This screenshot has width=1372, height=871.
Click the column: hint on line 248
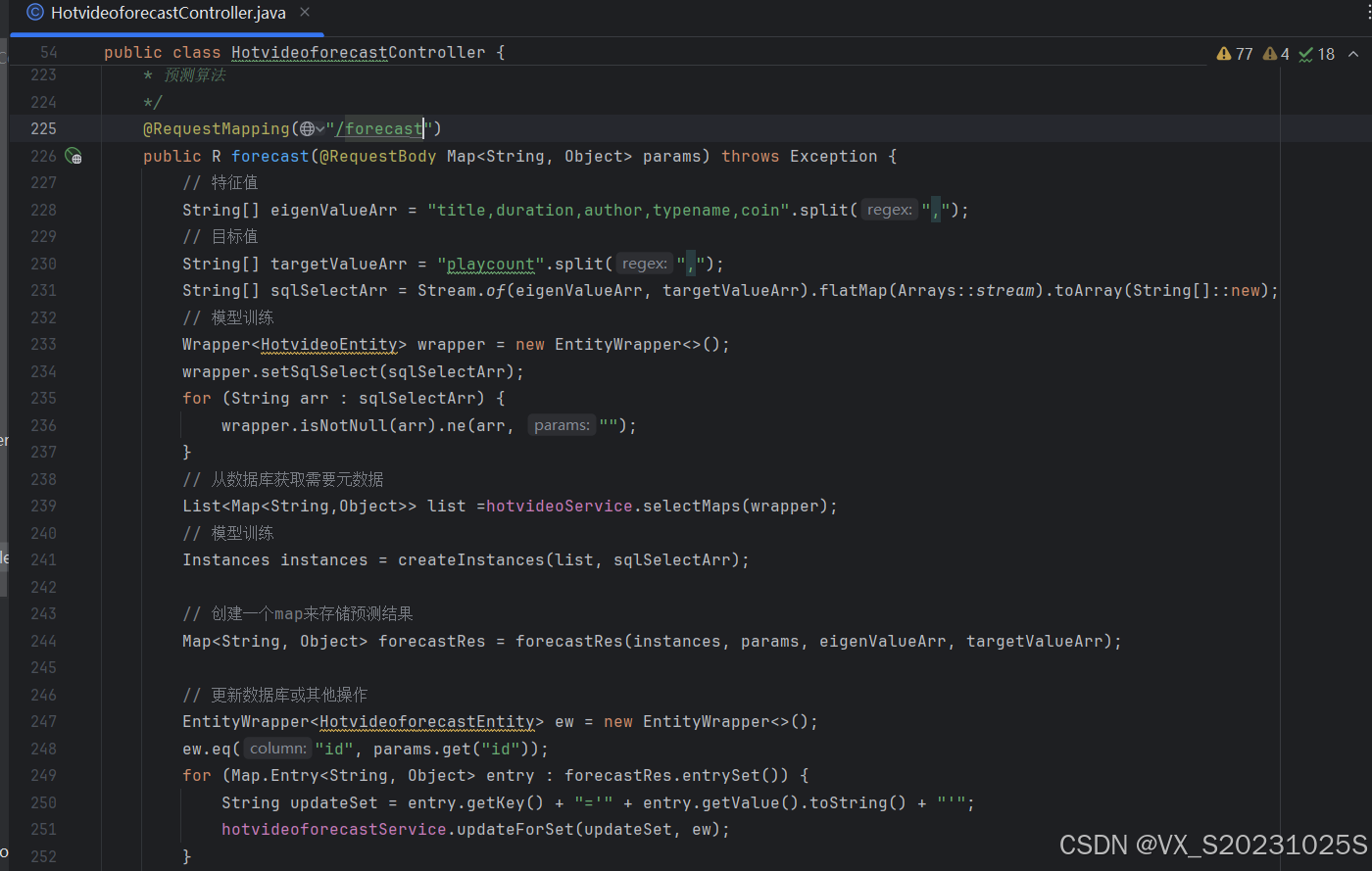[277, 749]
